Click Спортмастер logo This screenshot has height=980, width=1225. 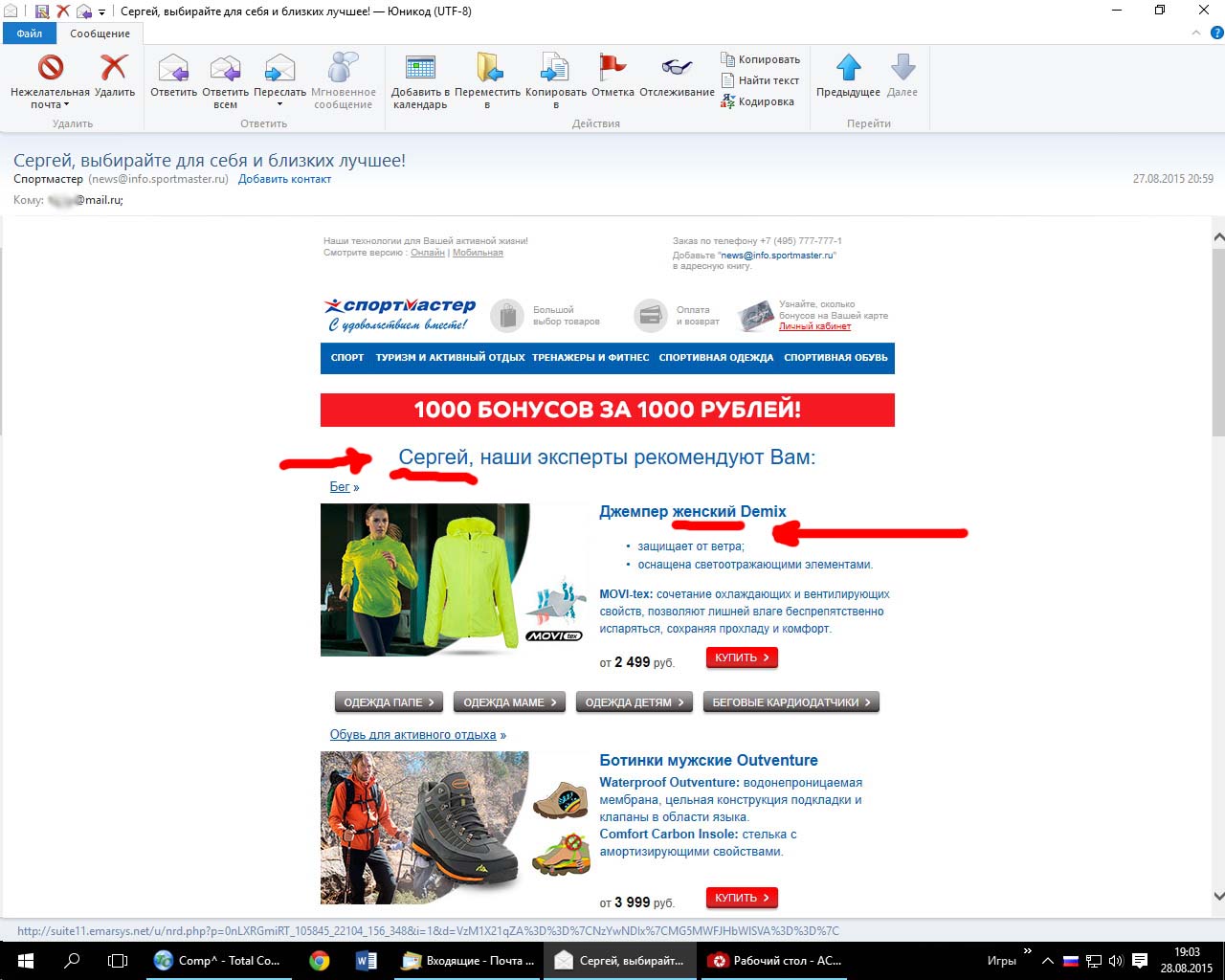(399, 315)
